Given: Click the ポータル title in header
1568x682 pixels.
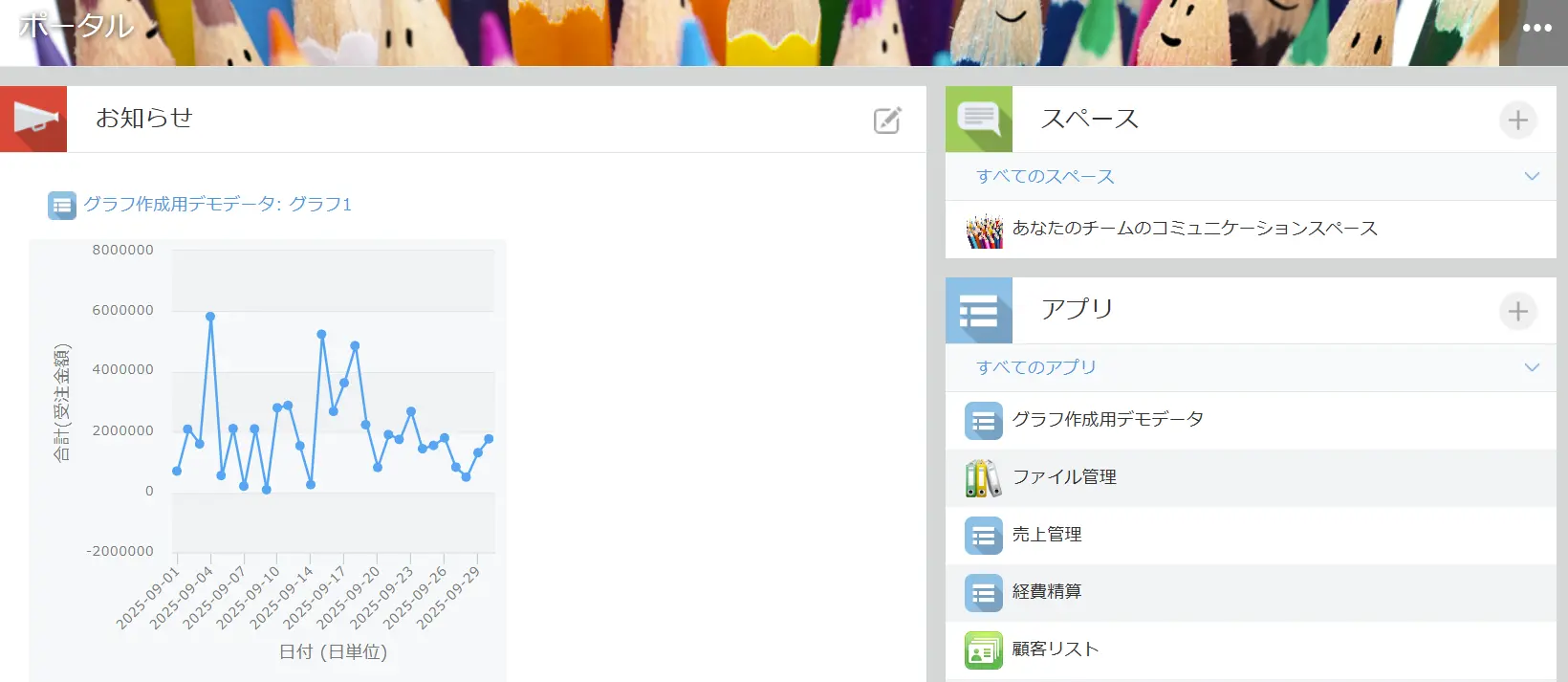Looking at the screenshot, I should tap(76, 26).
